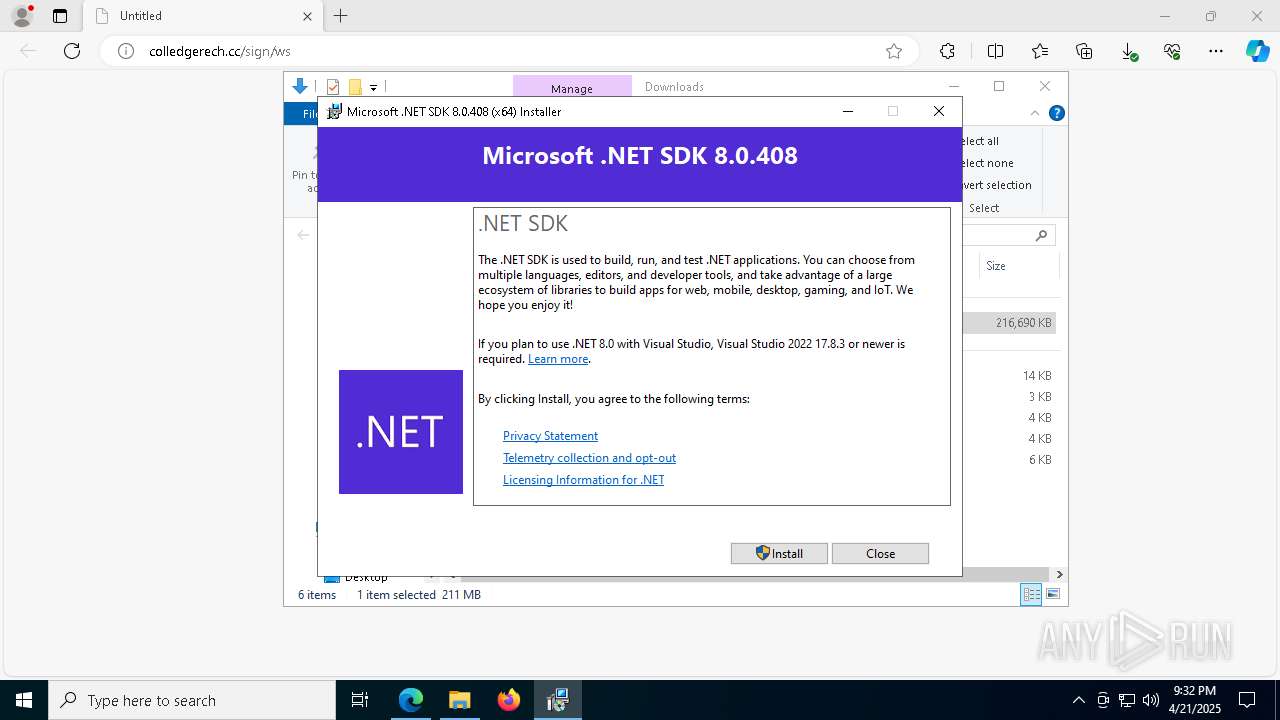Open Microsoft Edge from the taskbar
The image size is (1280, 720).
[x=411, y=700]
